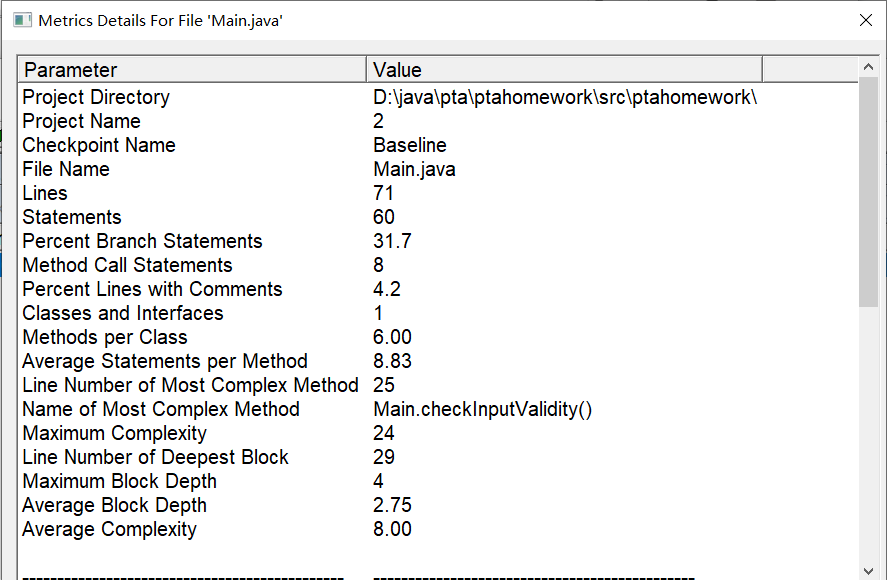Select the Maximum Complexity row

(114, 433)
